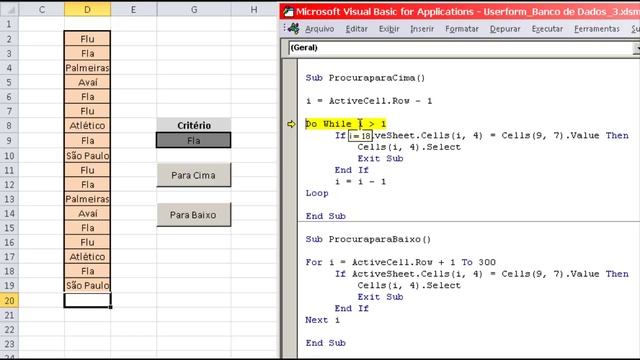Select cell D19 containing São Paulo
The image size is (640, 360).
[x=87, y=285]
